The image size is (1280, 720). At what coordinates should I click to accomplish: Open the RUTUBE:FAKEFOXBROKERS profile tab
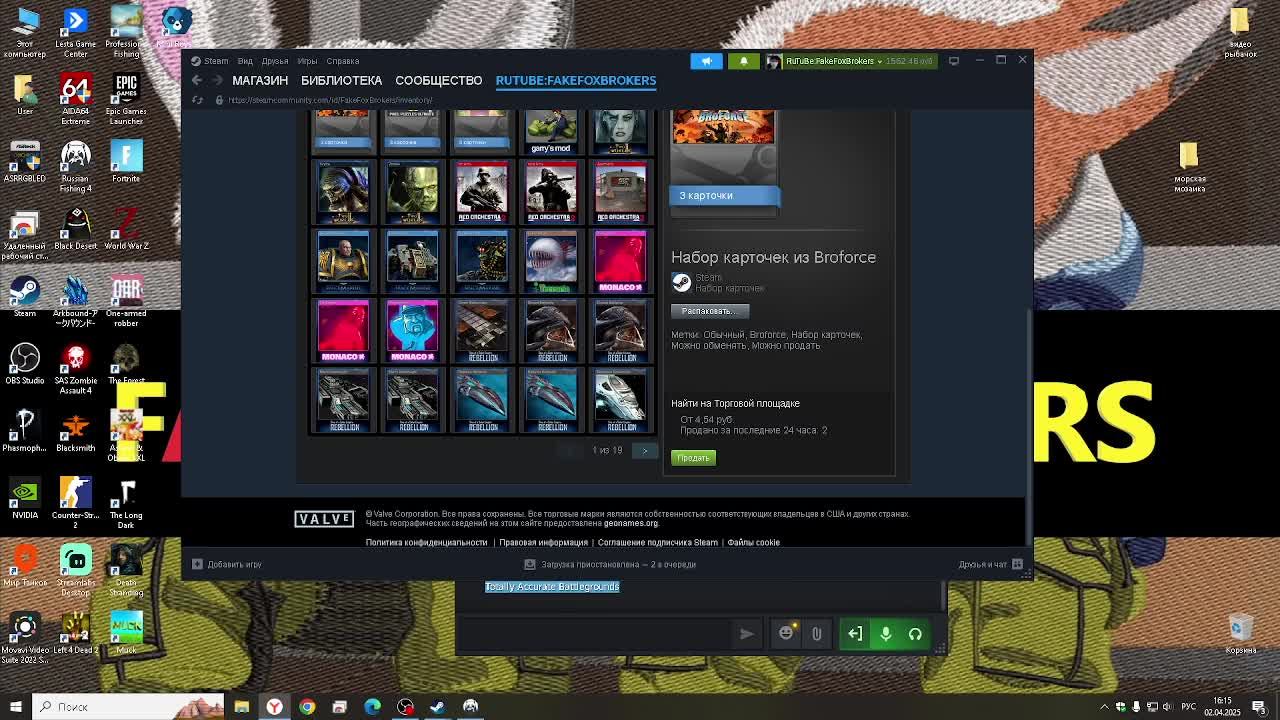tap(576, 80)
